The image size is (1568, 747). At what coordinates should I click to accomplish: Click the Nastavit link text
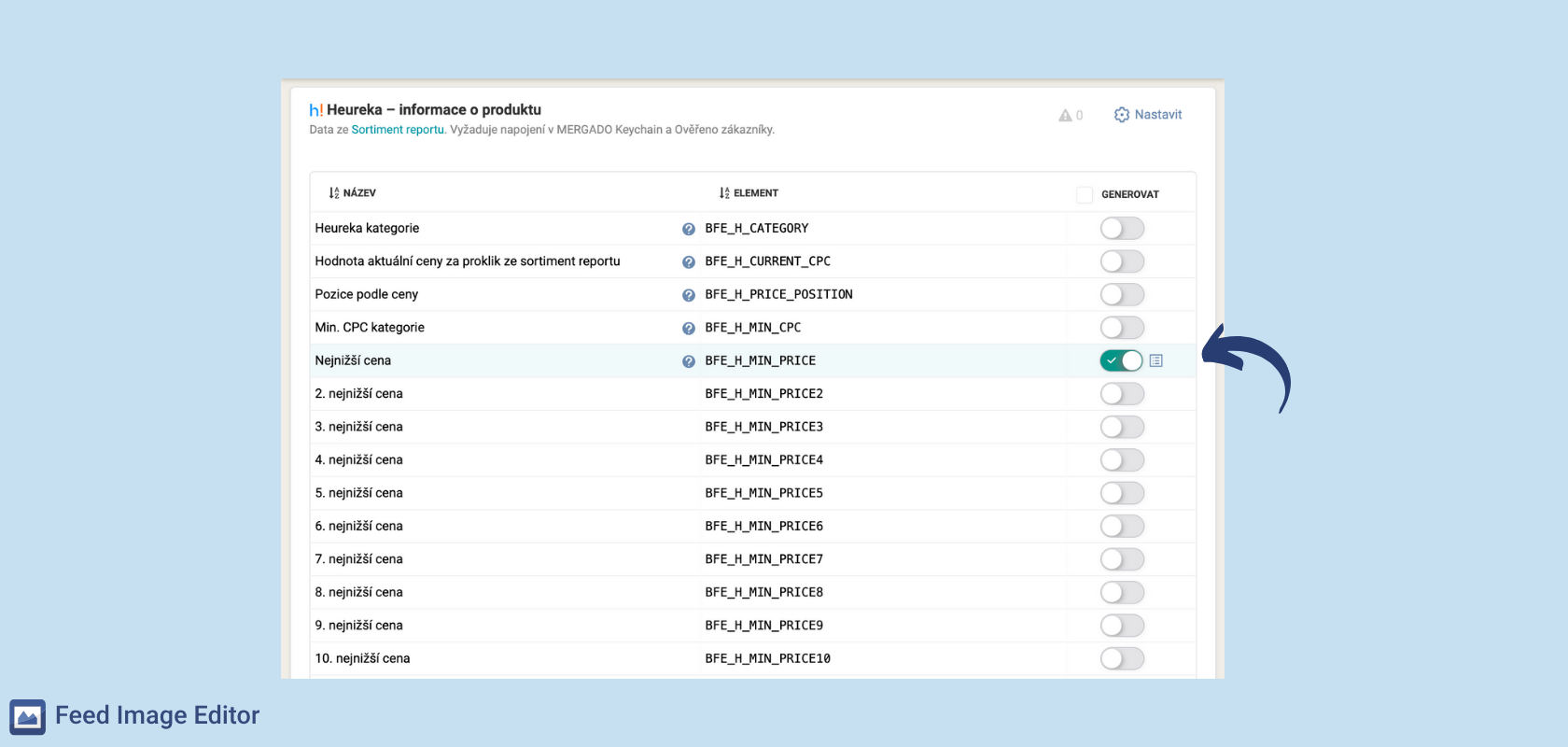click(x=1158, y=115)
